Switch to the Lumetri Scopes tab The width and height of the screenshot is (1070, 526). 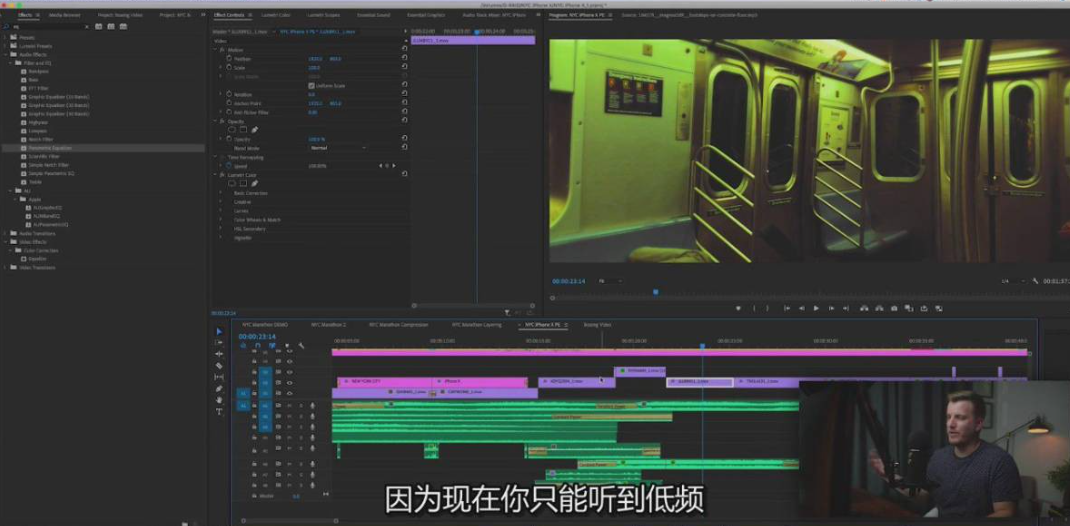tap(322, 16)
